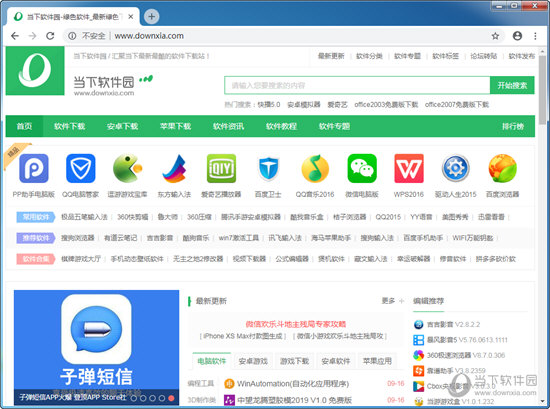Open QQ音乐2016 music note icon
Viewport: 550px width, 409px height.
pos(315,168)
